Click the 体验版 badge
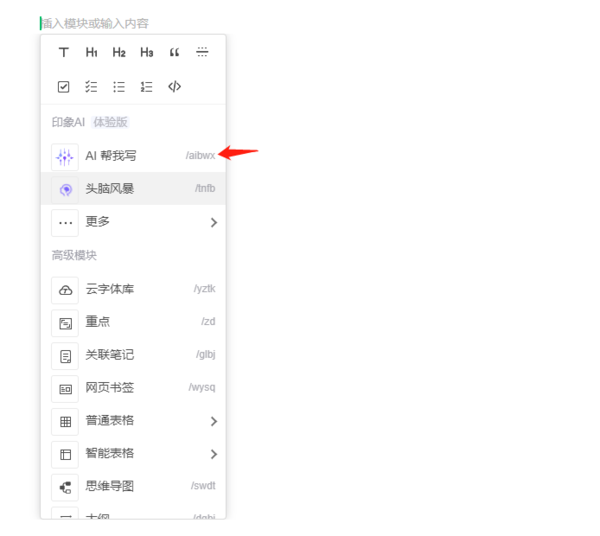600x536 pixels. click(x=110, y=122)
